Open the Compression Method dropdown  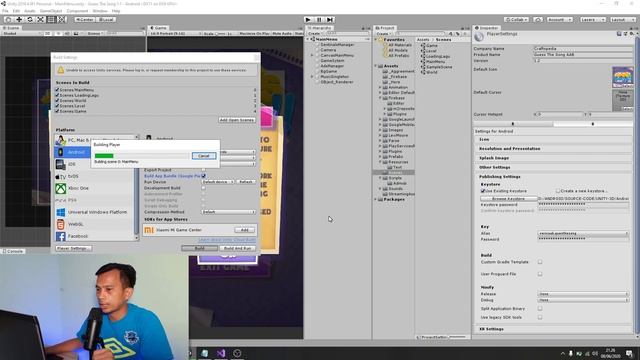229,212
